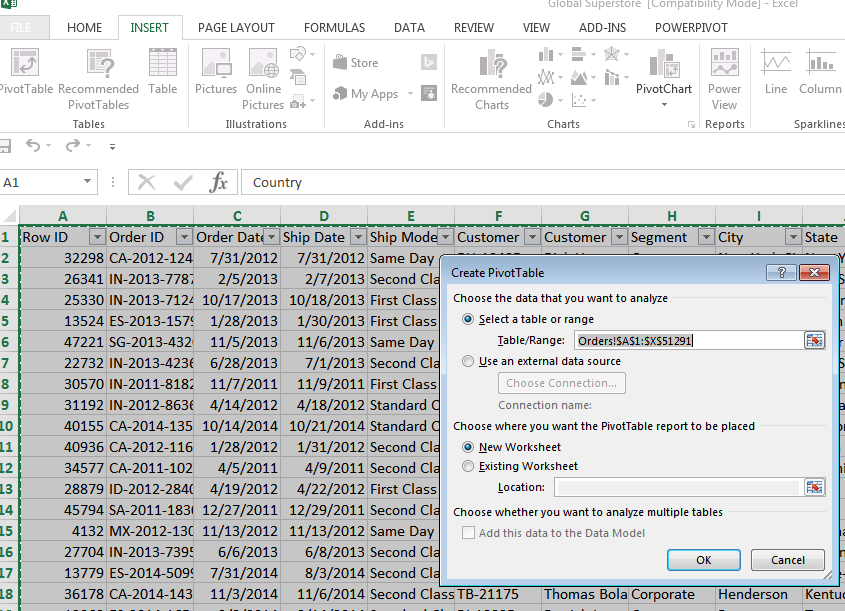Click the insert scatter chart icon

[x=579, y=100]
